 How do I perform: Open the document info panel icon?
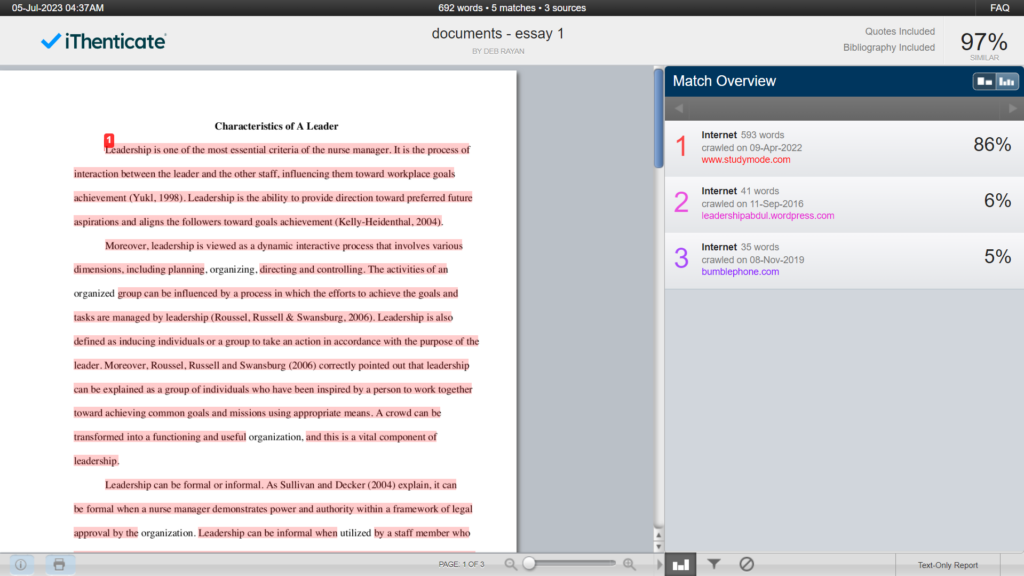pos(20,564)
